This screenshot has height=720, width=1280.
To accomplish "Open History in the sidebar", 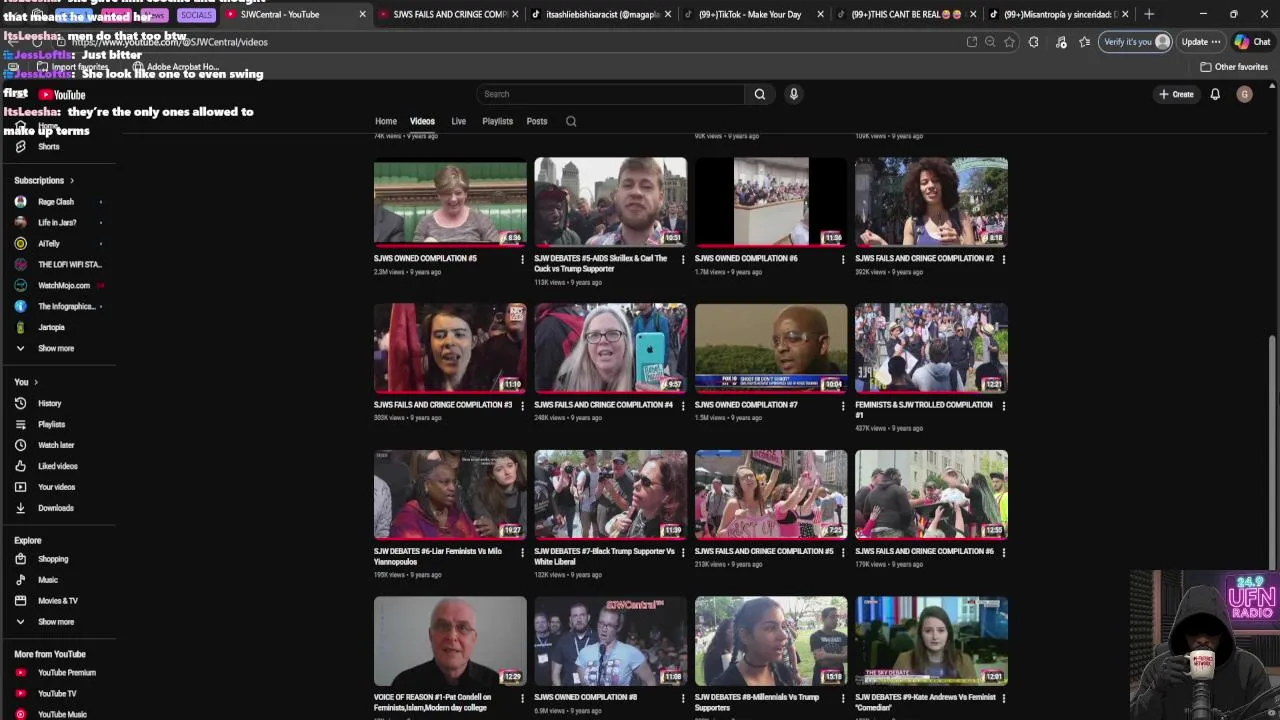I will click(49, 403).
